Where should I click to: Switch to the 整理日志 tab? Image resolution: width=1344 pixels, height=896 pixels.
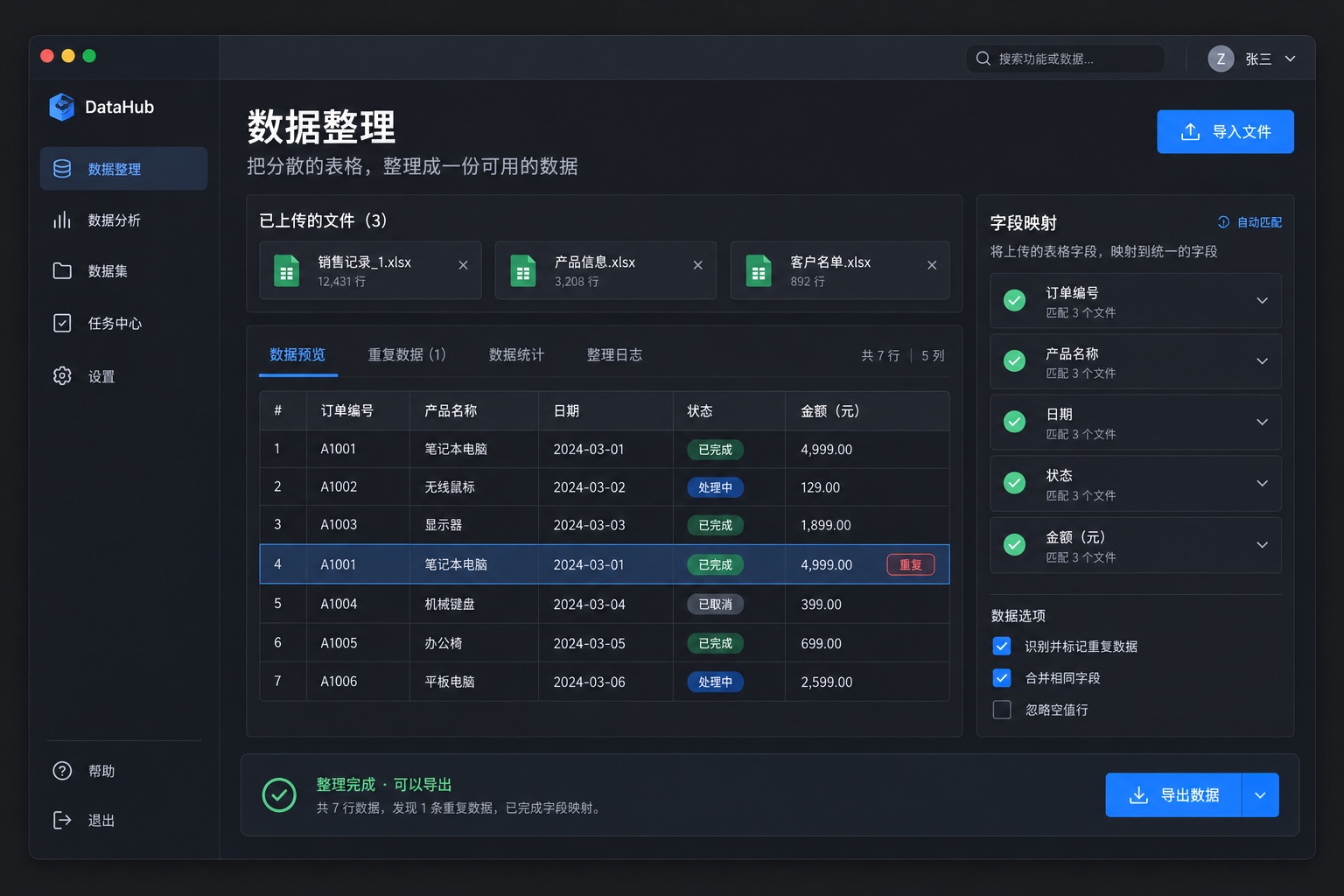(614, 354)
